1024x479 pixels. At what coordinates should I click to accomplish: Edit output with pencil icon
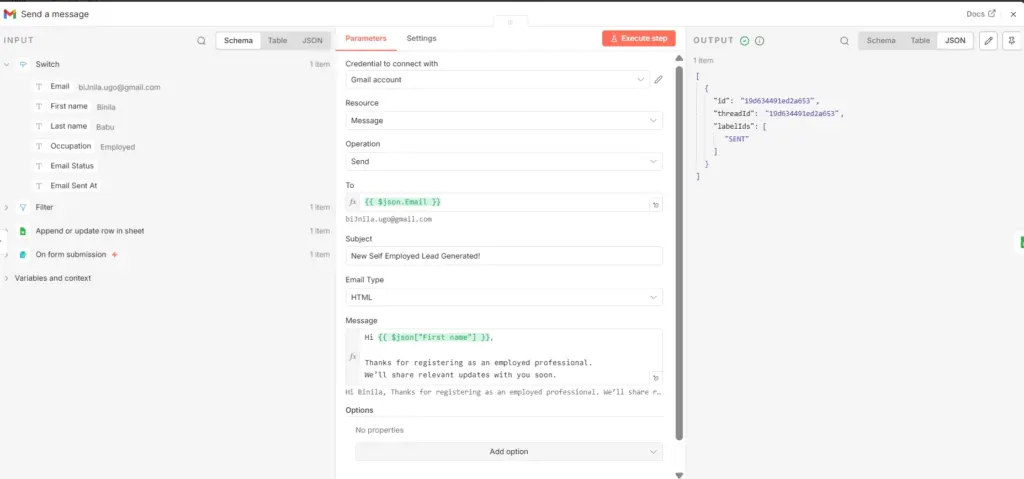989,41
